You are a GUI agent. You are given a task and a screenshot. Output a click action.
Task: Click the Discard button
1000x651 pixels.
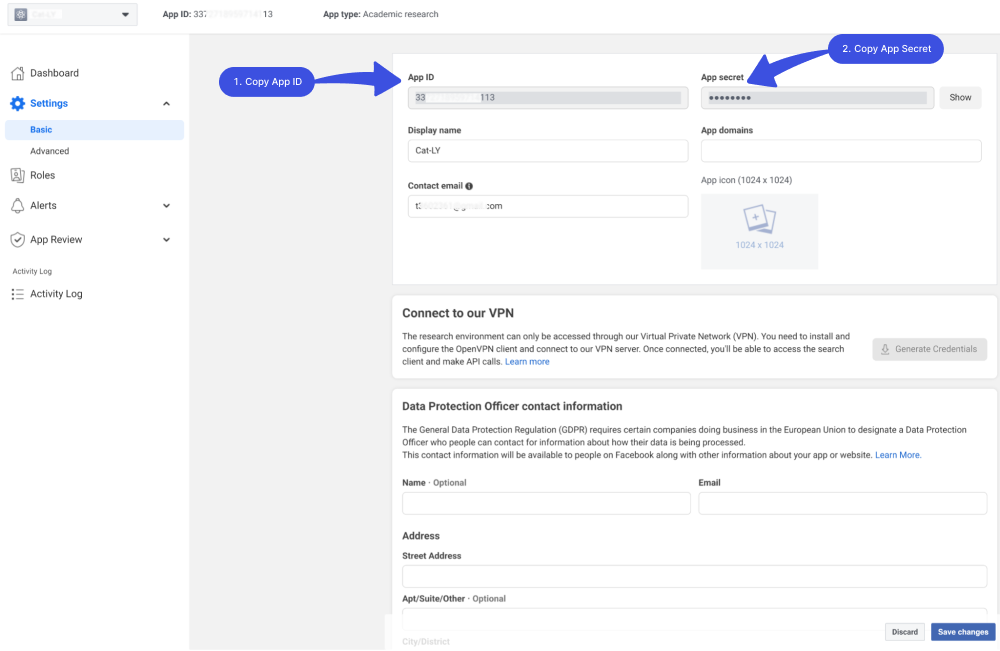[x=904, y=632]
